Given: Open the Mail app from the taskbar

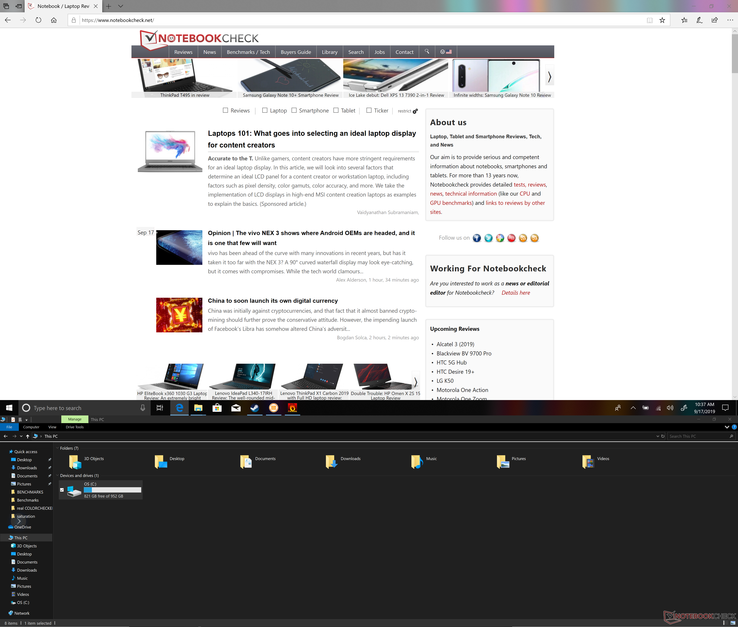Looking at the screenshot, I should pyautogui.click(x=236, y=408).
